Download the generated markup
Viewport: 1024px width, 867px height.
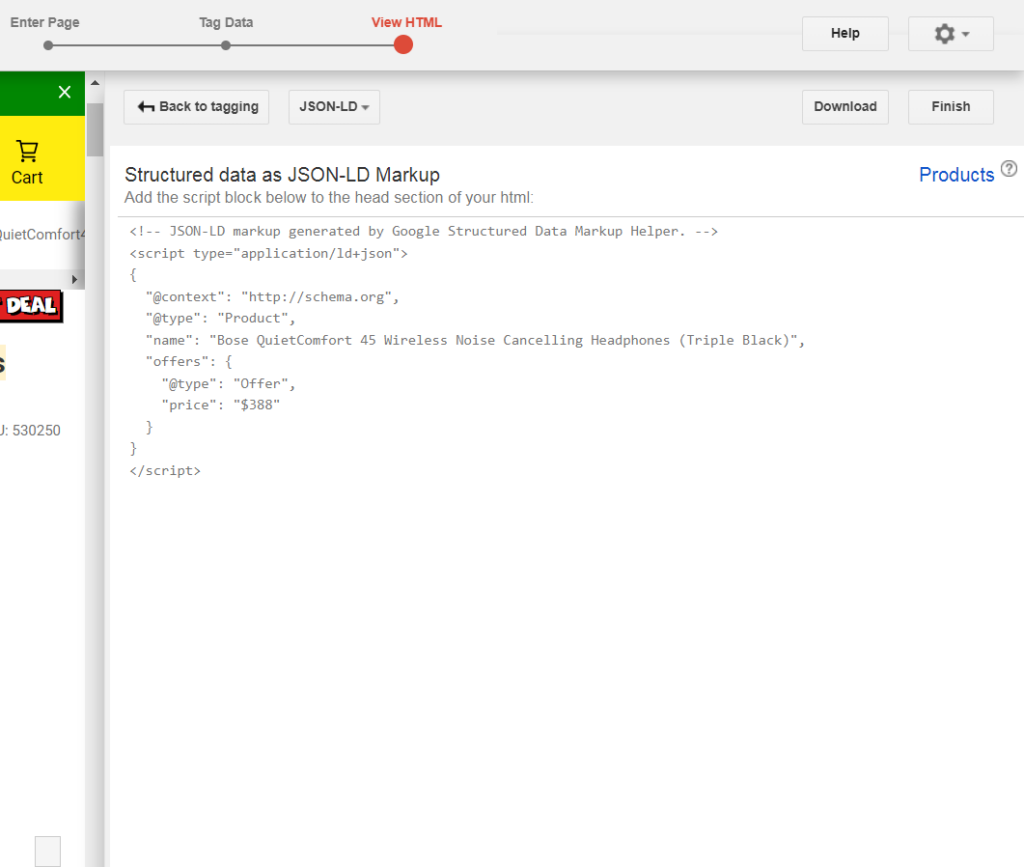(x=845, y=106)
